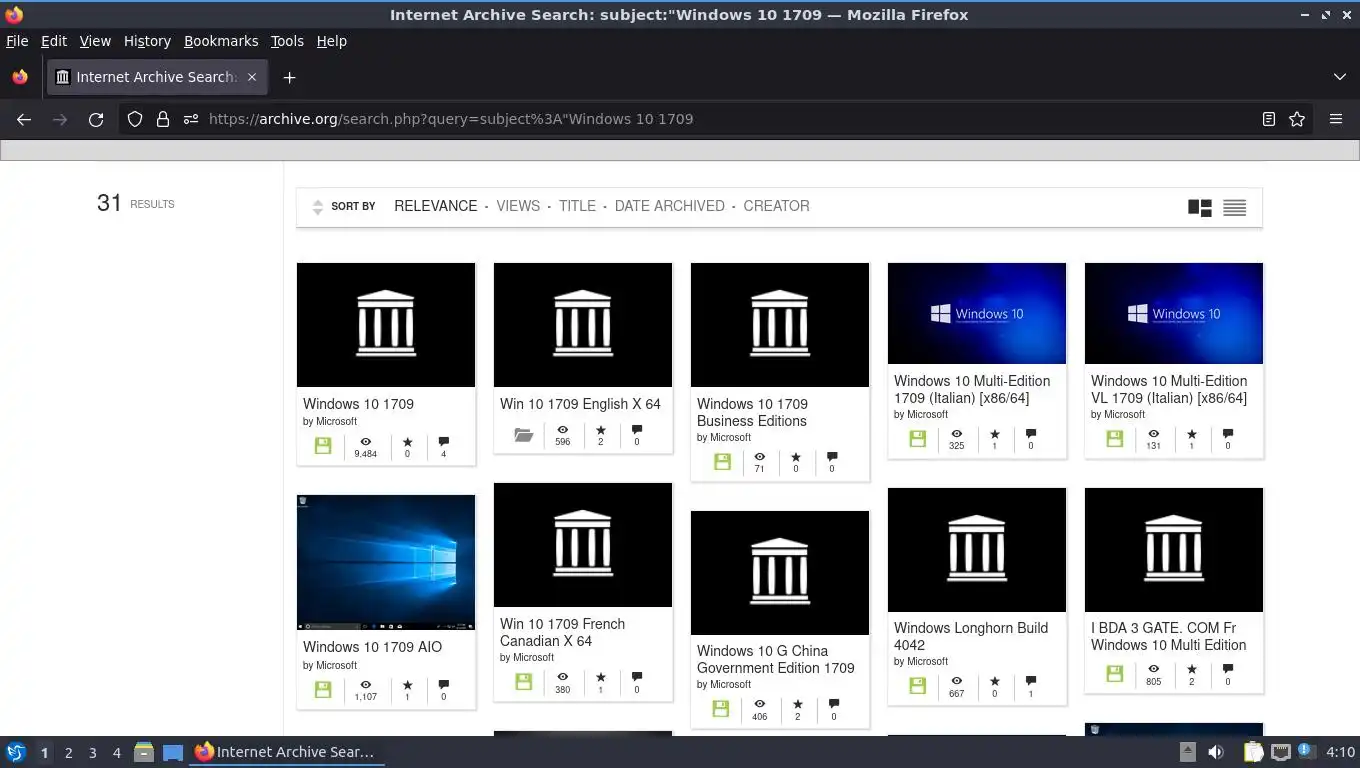Reload the page with the refresh icon
Screen dimensions: 1360x768
click(x=96, y=119)
